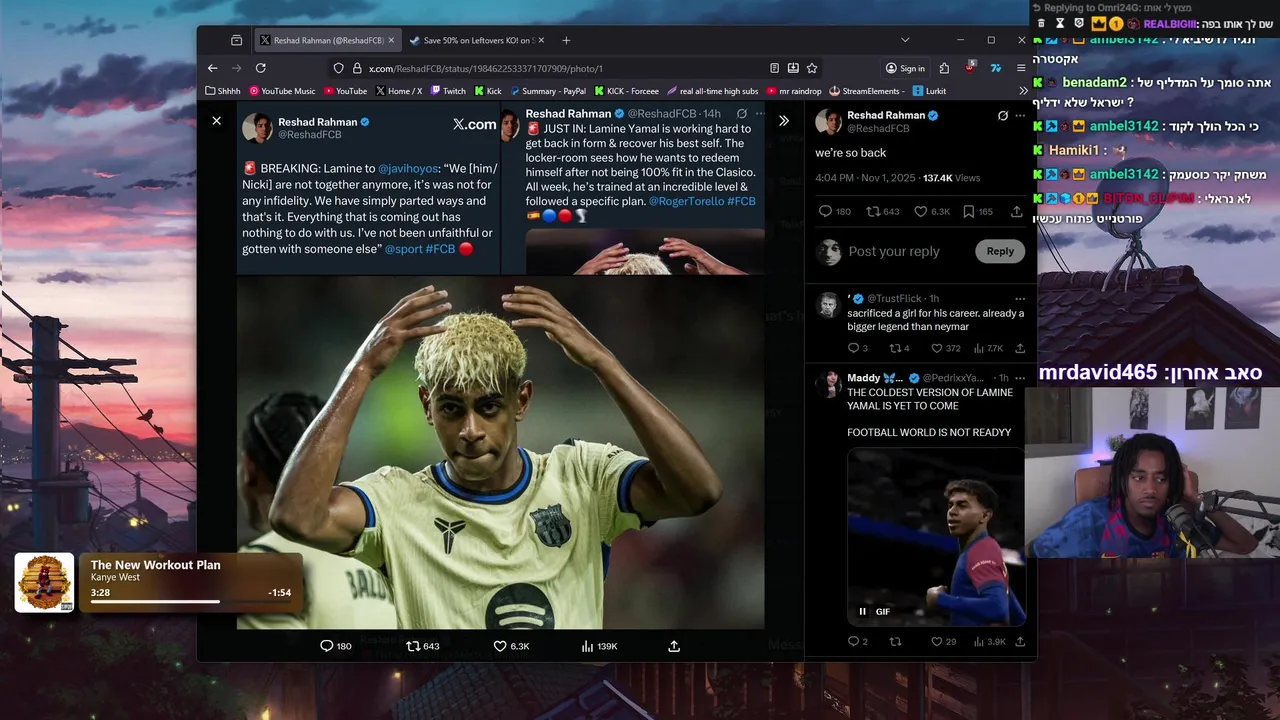This screenshot has height=720, width=1280.
Task: Open the browser extensions puzzle icon
Action: 944,68
